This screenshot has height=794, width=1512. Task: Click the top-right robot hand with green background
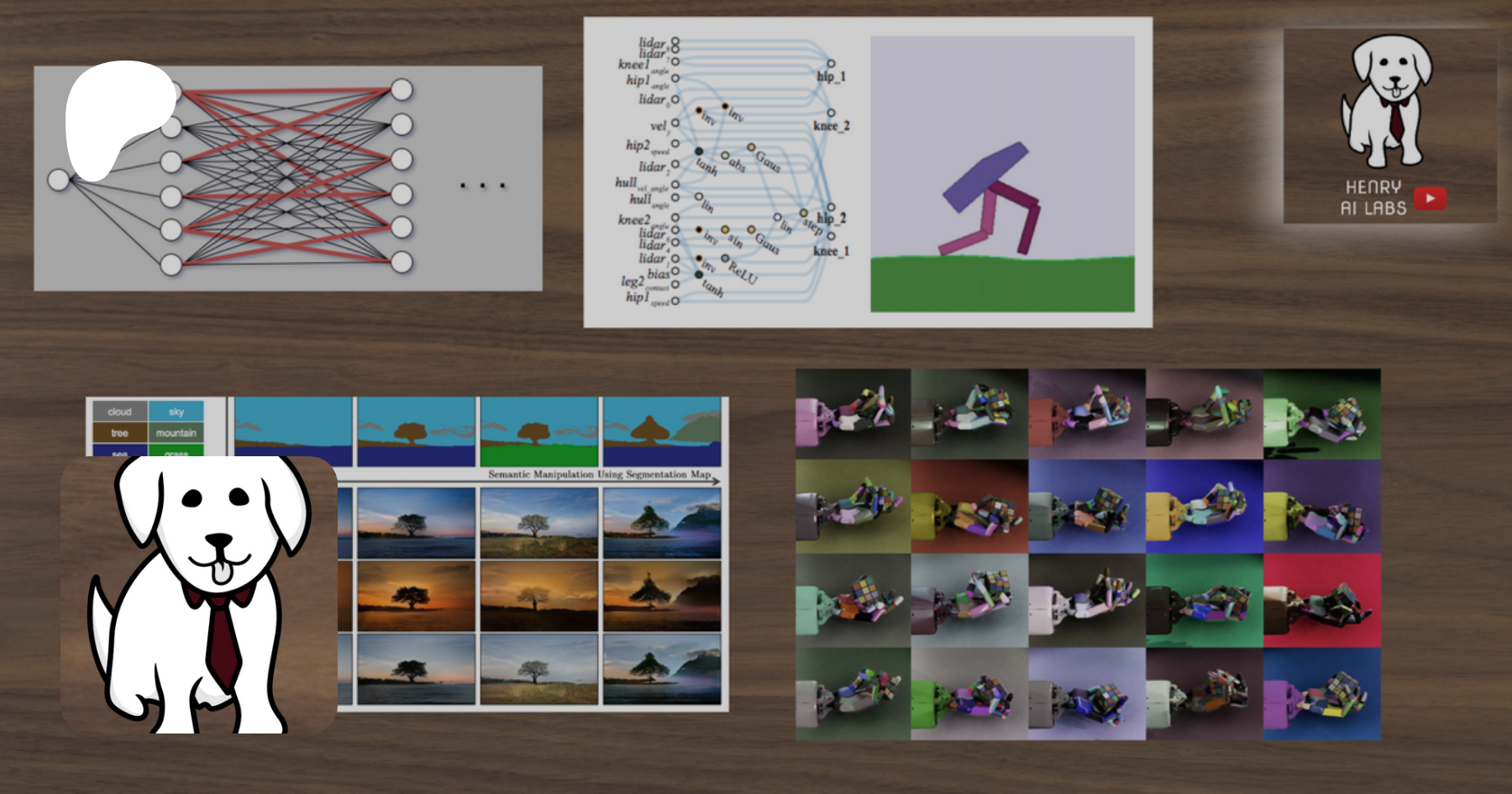tap(1321, 414)
